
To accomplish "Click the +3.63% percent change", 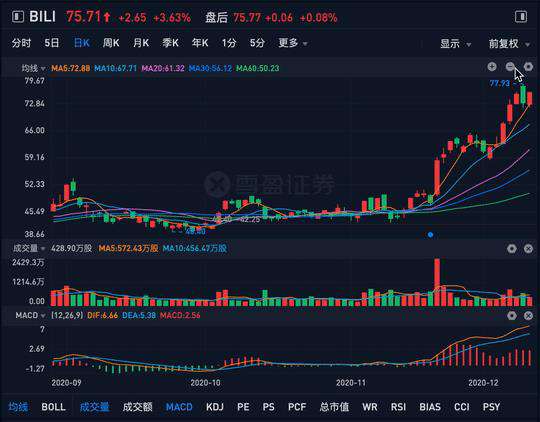I will tap(172, 18).
